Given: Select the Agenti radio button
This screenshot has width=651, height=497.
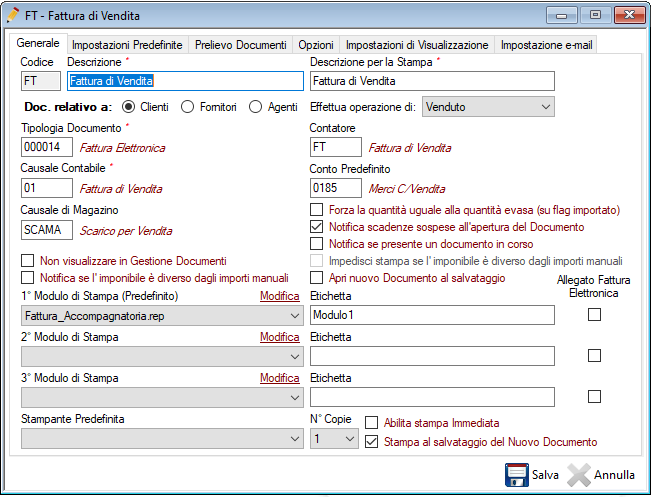Looking at the screenshot, I should (x=256, y=107).
